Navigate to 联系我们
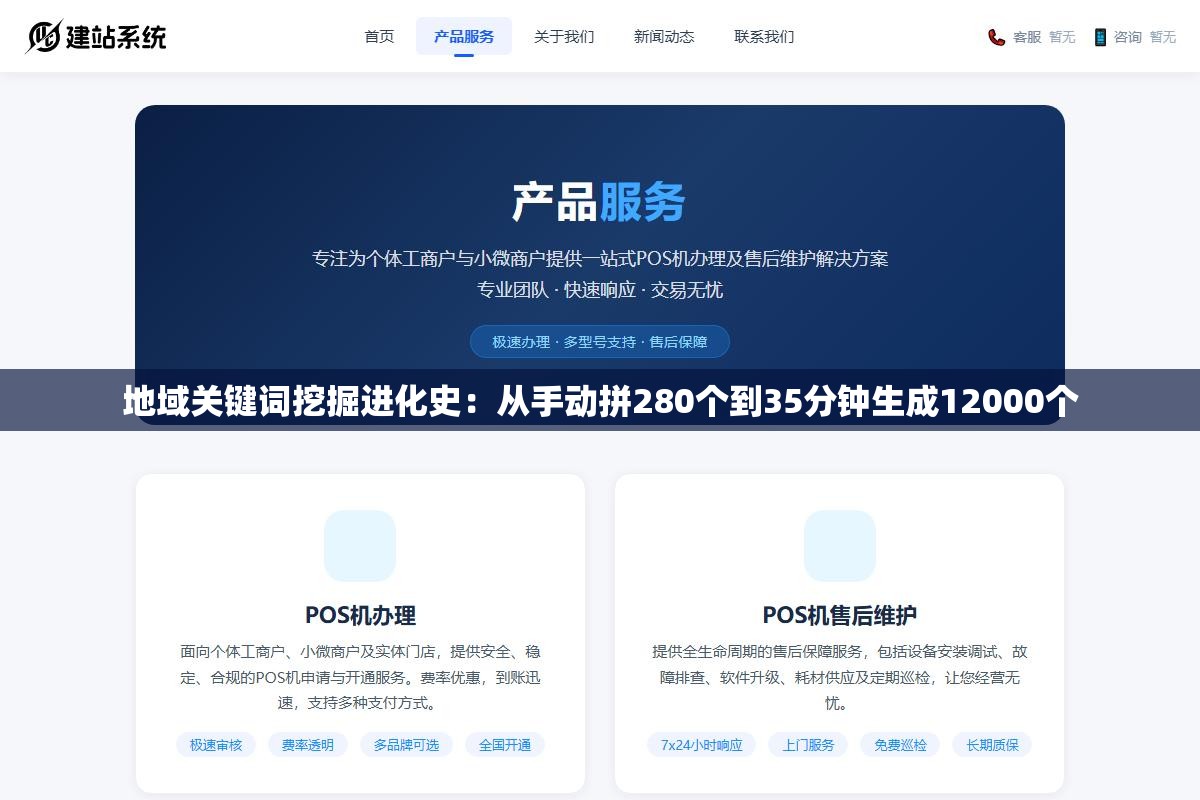This screenshot has height=800, width=1200. click(x=764, y=36)
